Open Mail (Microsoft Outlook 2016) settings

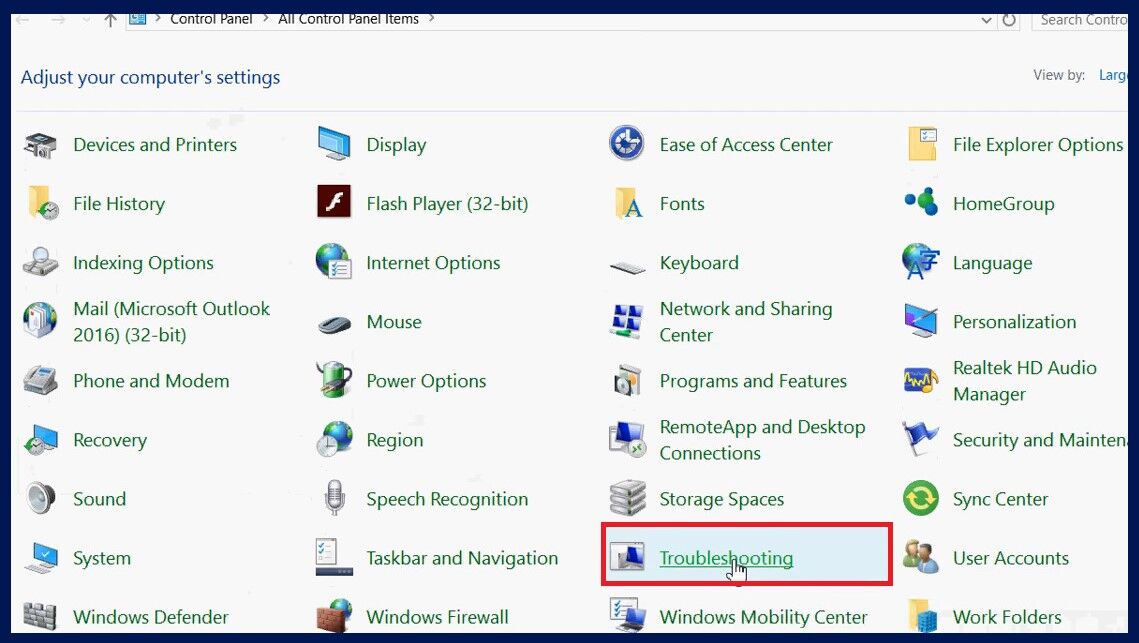[x=171, y=322]
